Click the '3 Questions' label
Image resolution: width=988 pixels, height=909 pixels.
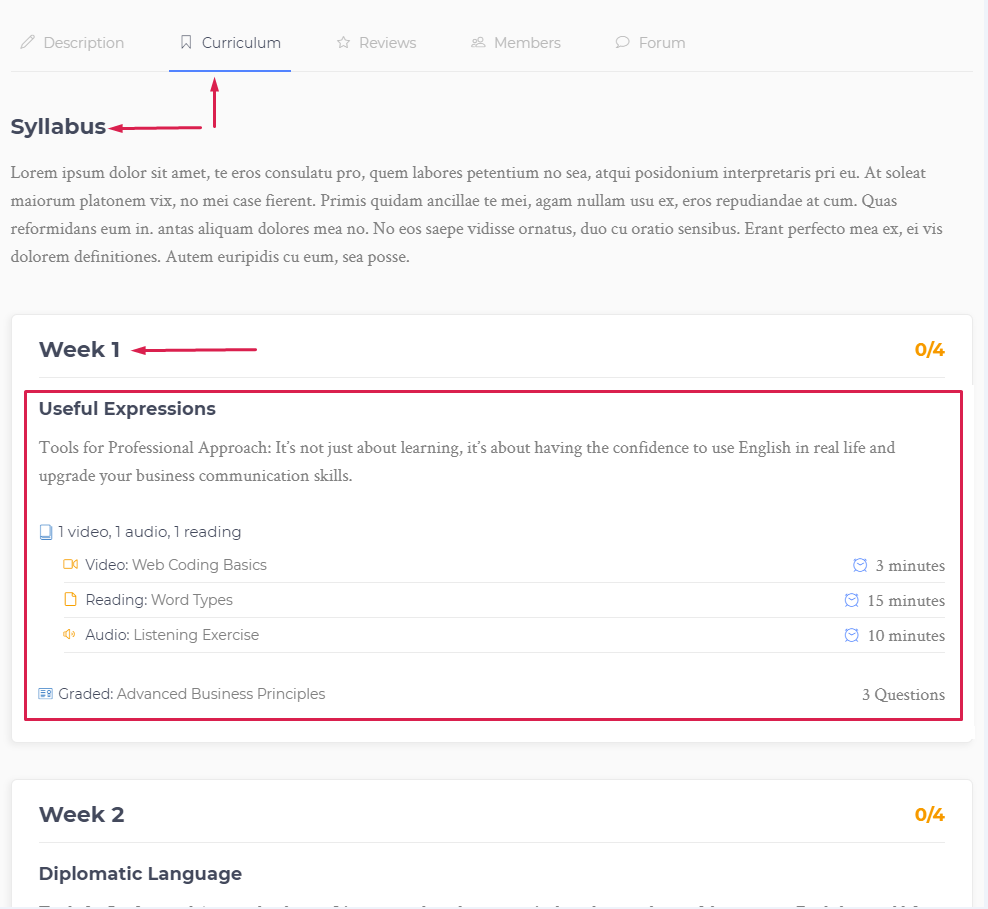click(x=903, y=695)
